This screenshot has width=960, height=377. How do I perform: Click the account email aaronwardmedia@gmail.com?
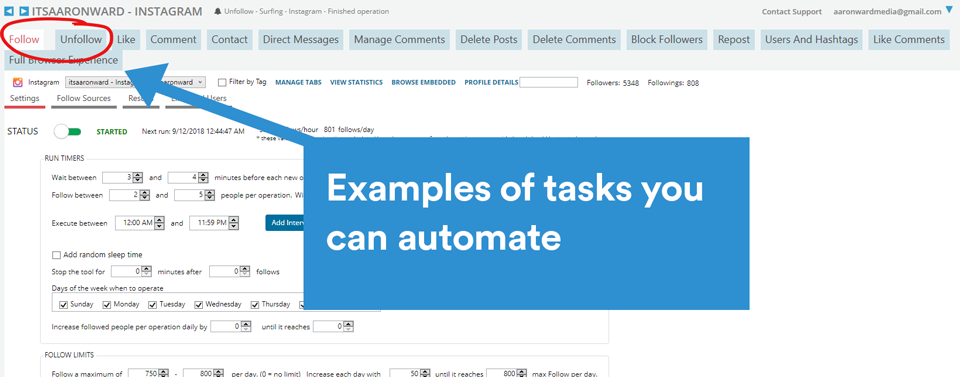(x=887, y=12)
